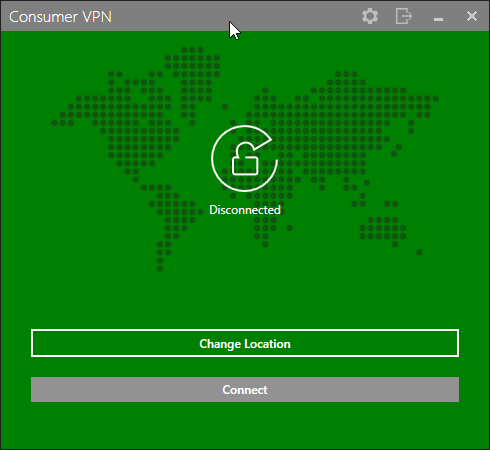Click the Connect button
The image size is (490, 450).
tap(245, 389)
